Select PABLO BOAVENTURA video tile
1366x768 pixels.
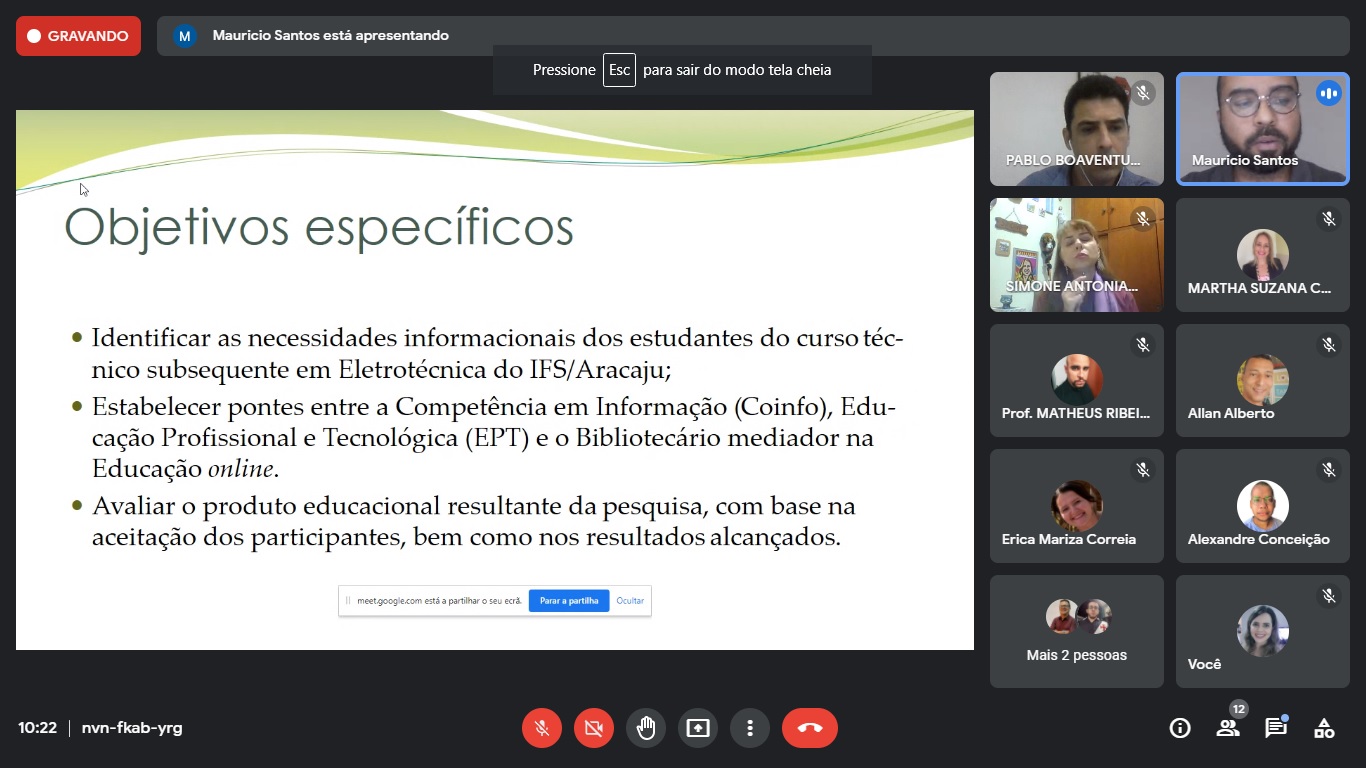tap(1076, 129)
